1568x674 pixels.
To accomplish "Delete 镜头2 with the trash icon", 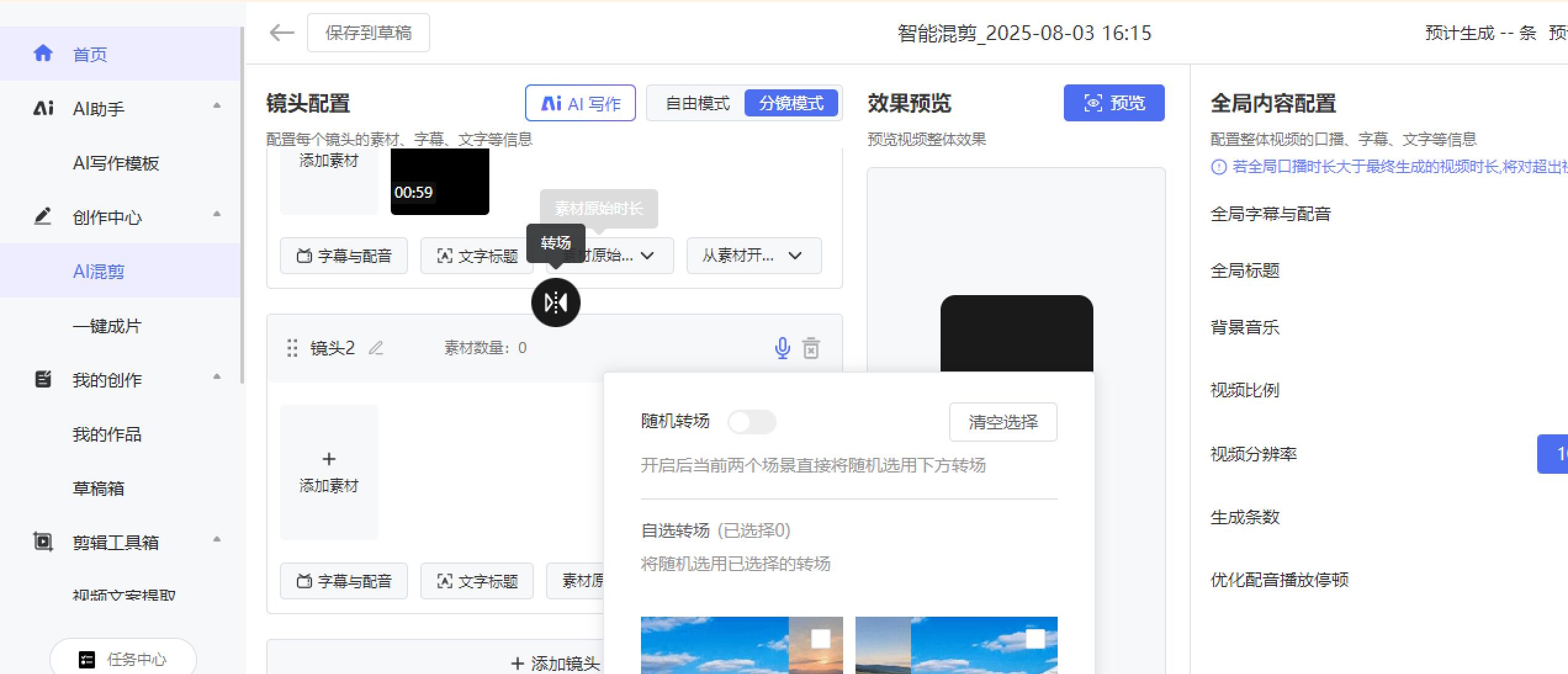I will click(811, 348).
